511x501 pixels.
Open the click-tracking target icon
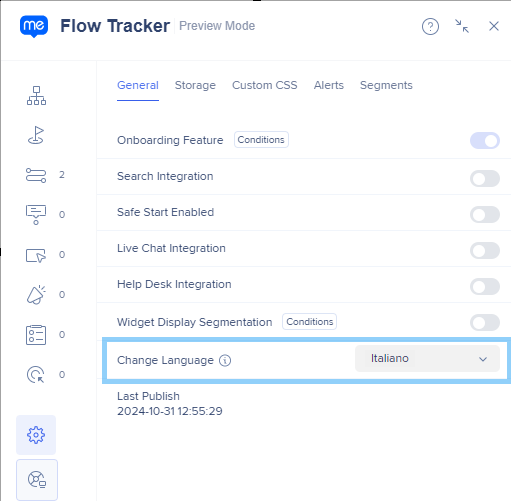36,375
